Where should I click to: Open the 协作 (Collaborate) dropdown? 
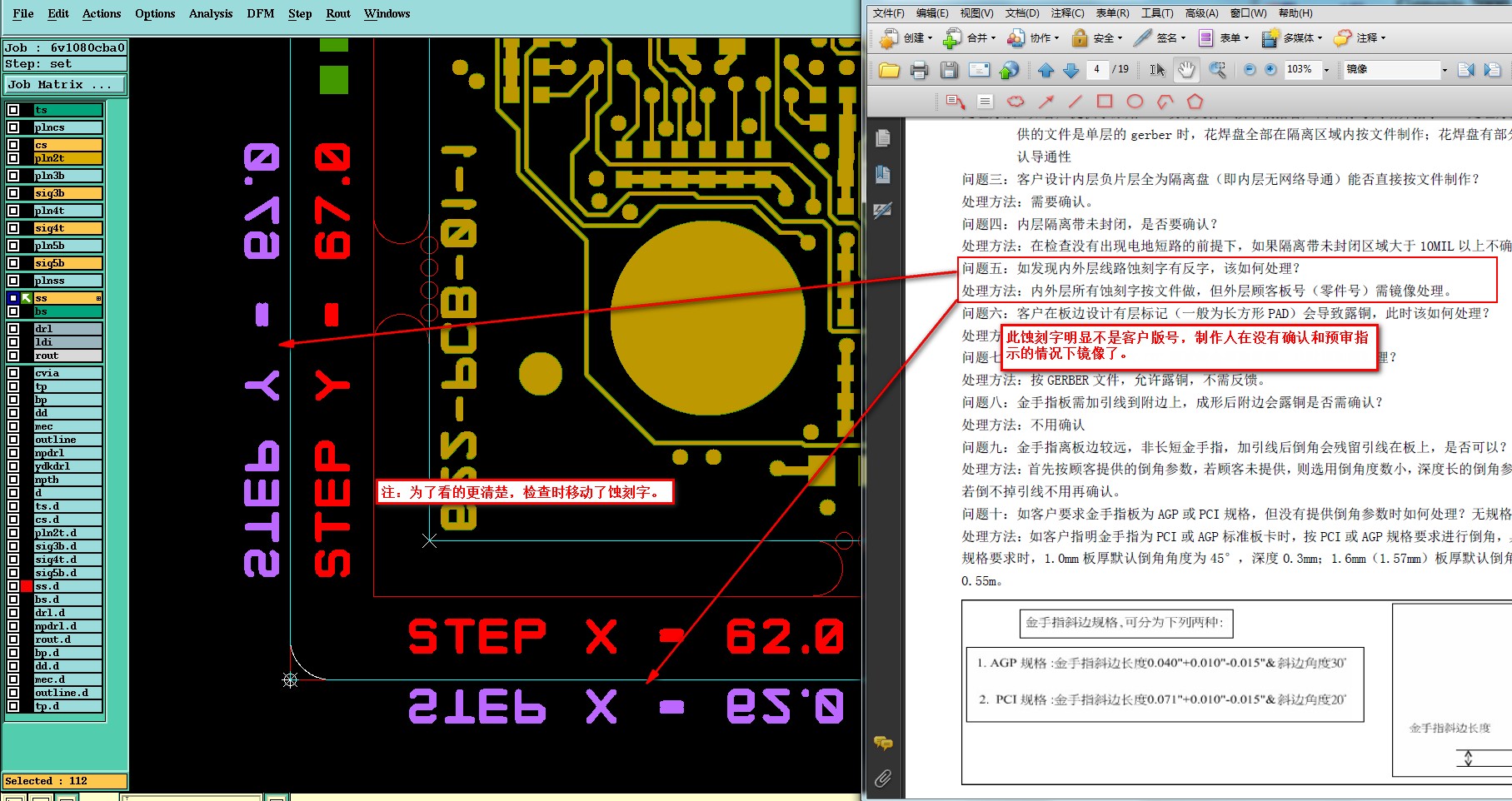coord(1033,37)
